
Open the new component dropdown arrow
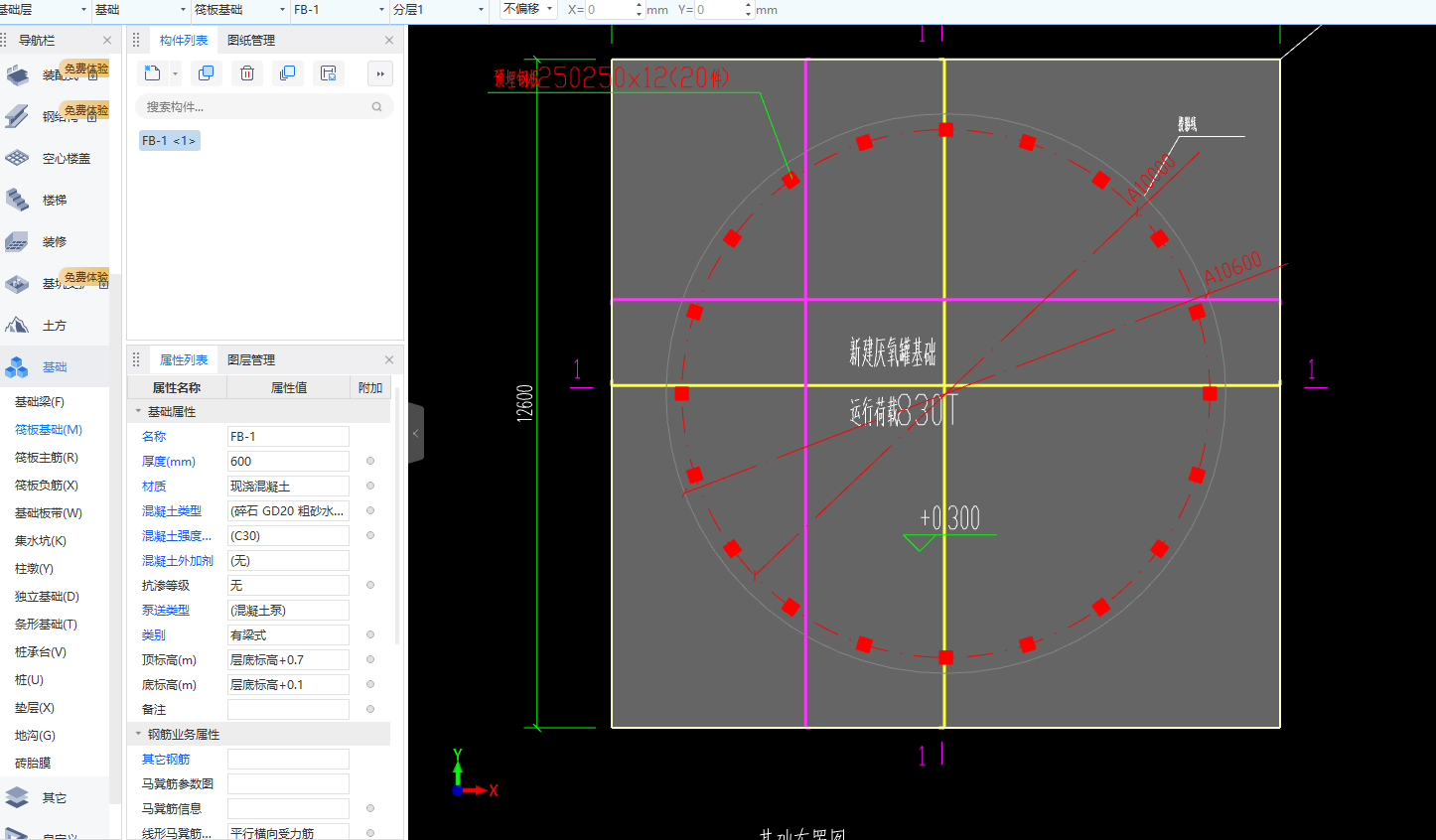(176, 73)
